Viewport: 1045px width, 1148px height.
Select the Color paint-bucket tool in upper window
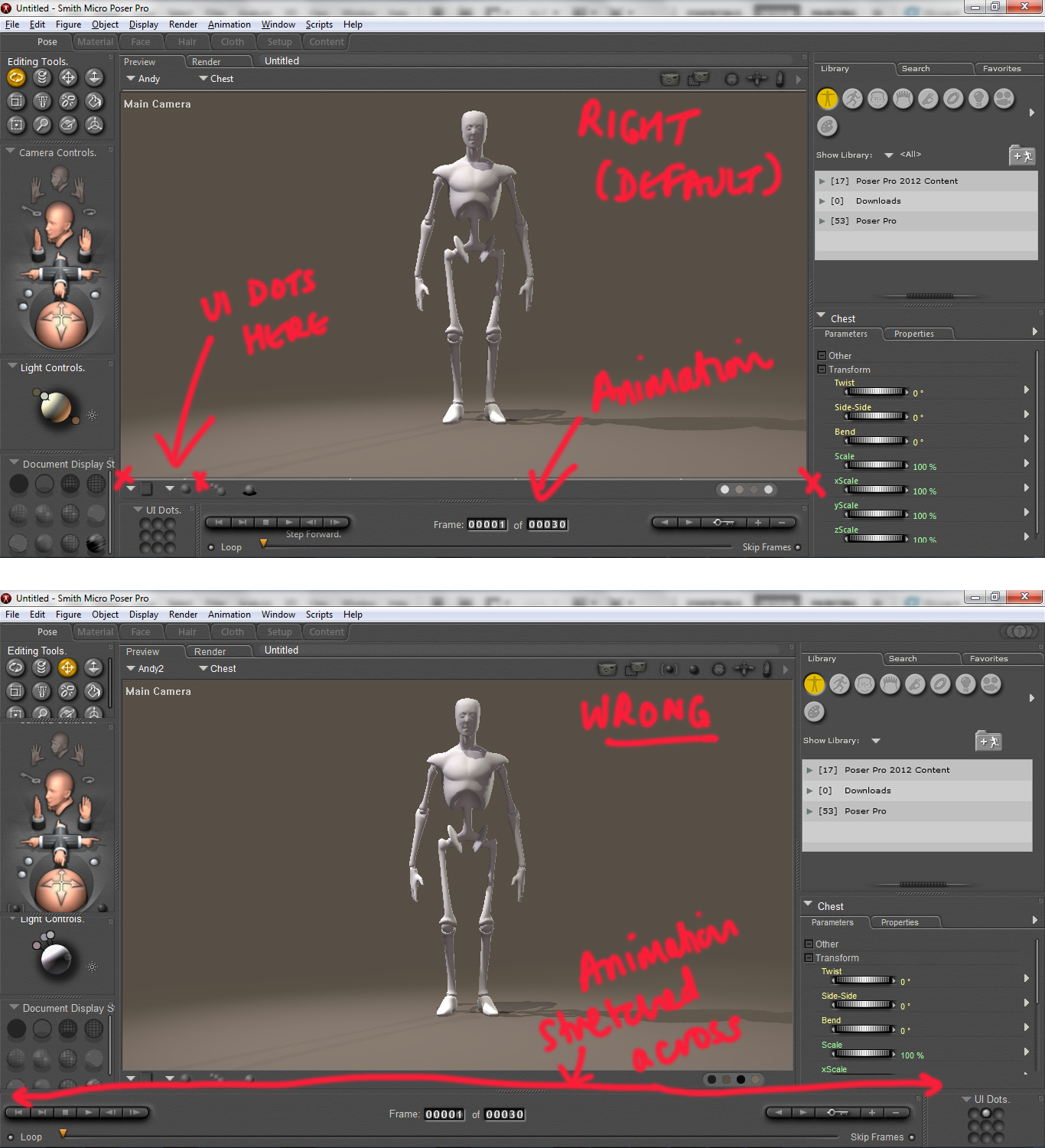[x=94, y=101]
